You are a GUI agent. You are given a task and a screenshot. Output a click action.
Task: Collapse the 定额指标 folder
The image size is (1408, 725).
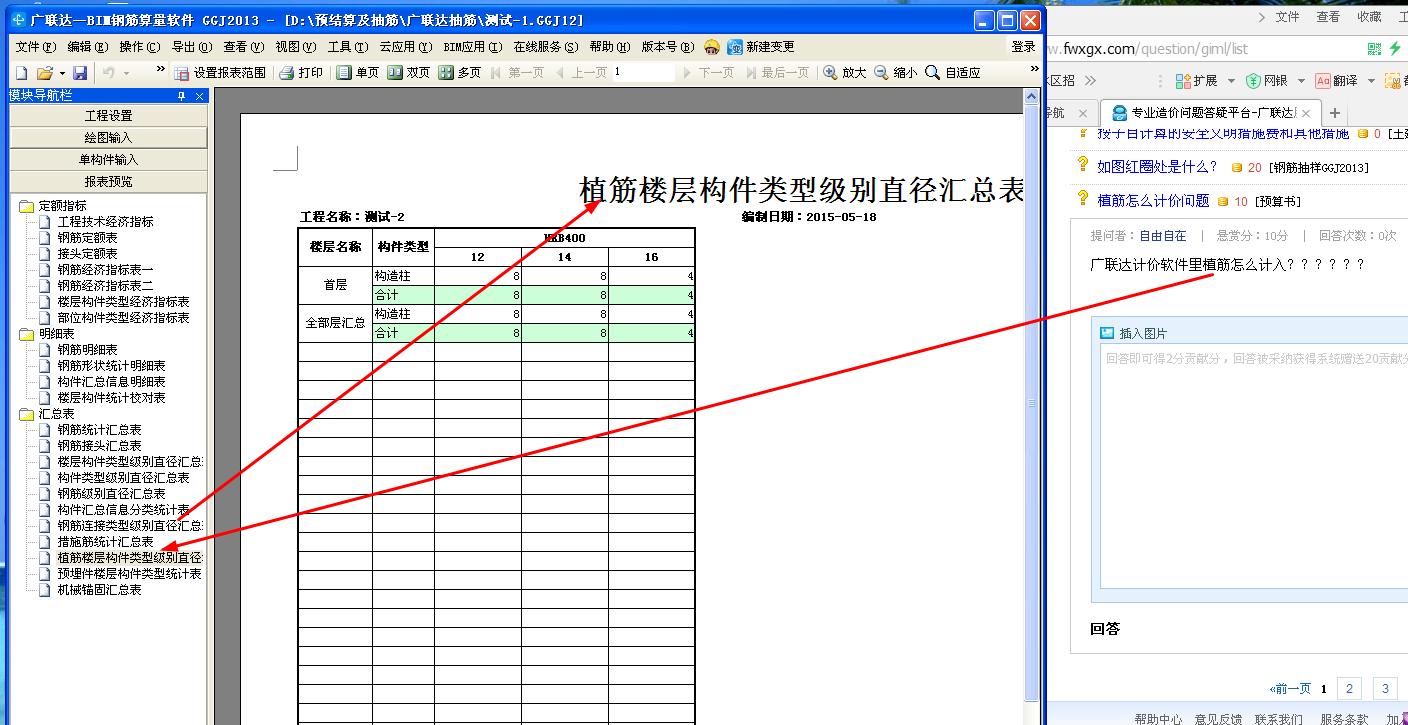26,206
